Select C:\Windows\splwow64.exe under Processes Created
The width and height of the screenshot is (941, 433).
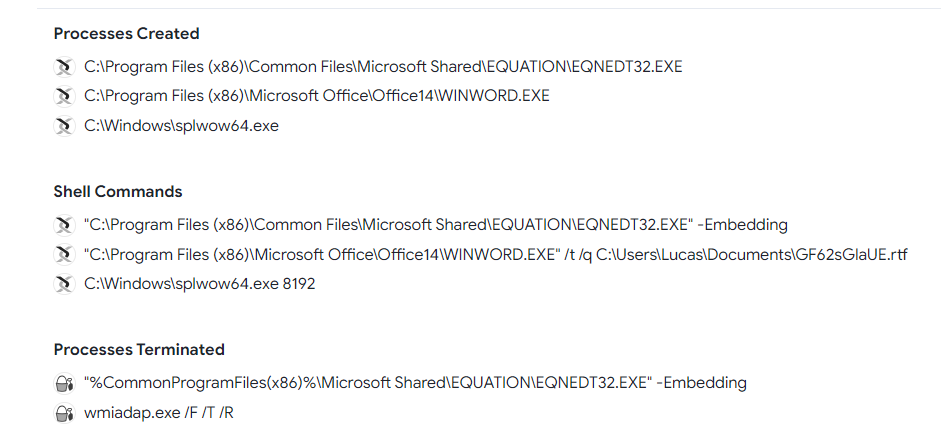pos(181,126)
